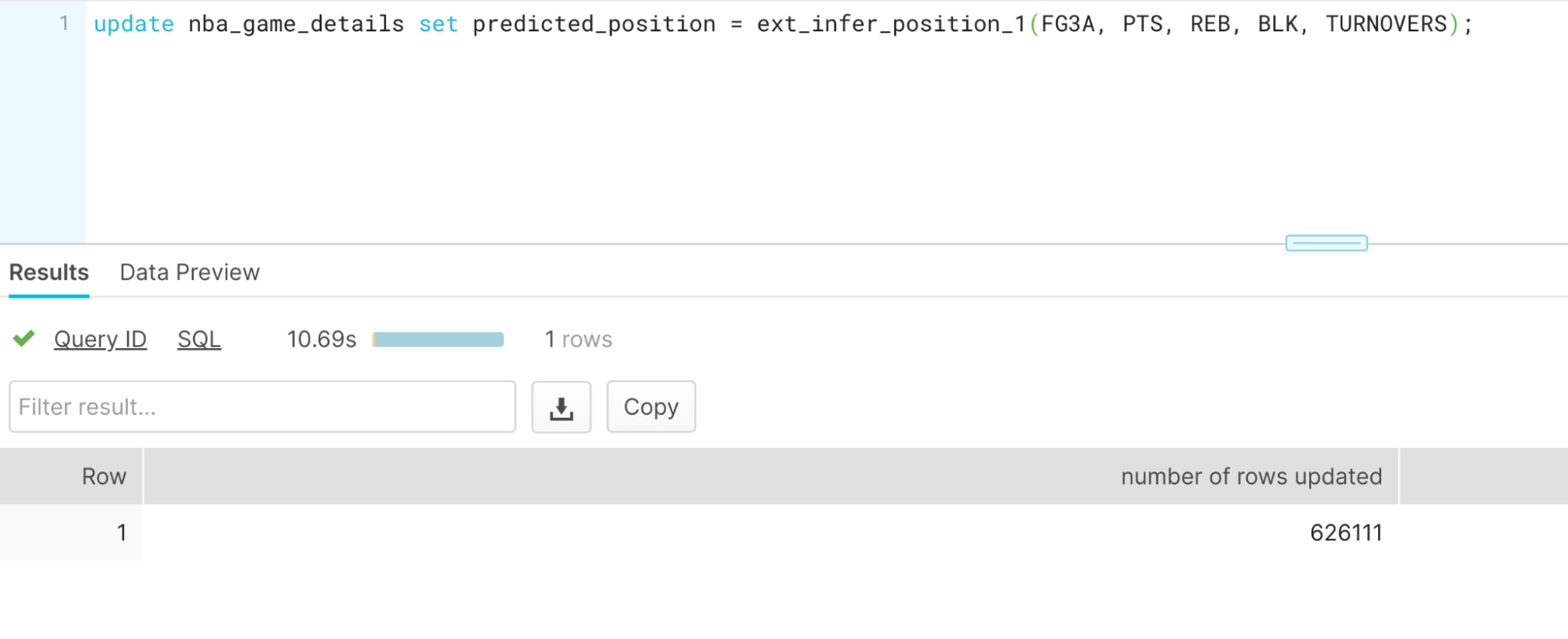Click the 1 rows count label

(x=579, y=339)
